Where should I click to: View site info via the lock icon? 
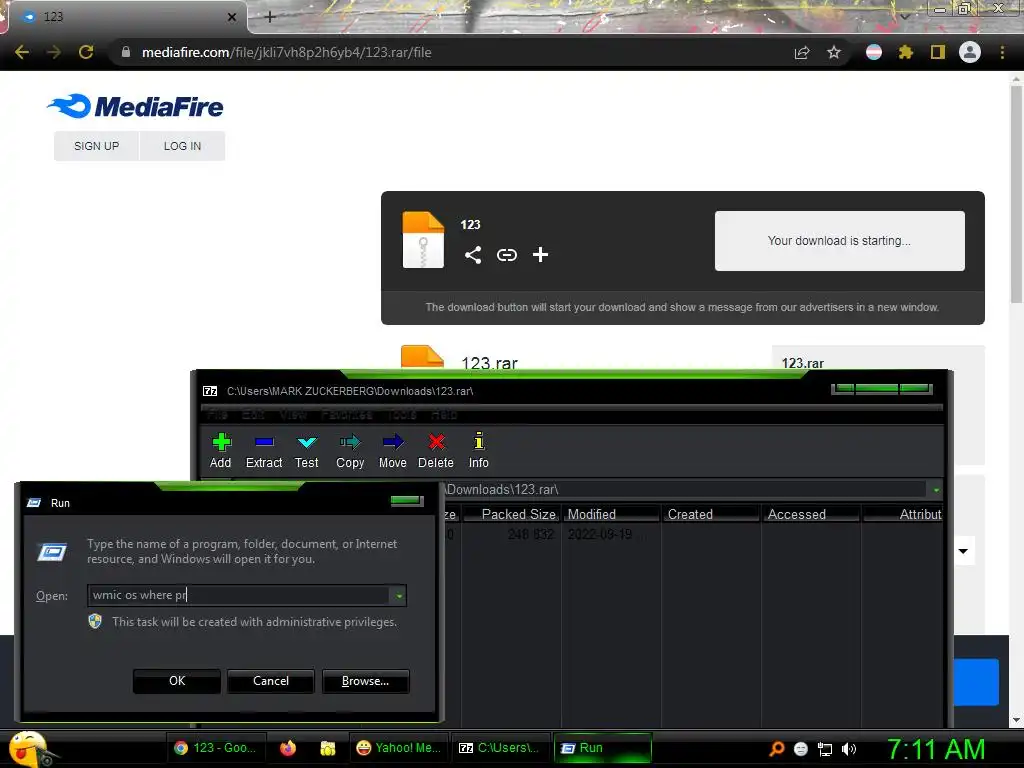[x=126, y=52]
